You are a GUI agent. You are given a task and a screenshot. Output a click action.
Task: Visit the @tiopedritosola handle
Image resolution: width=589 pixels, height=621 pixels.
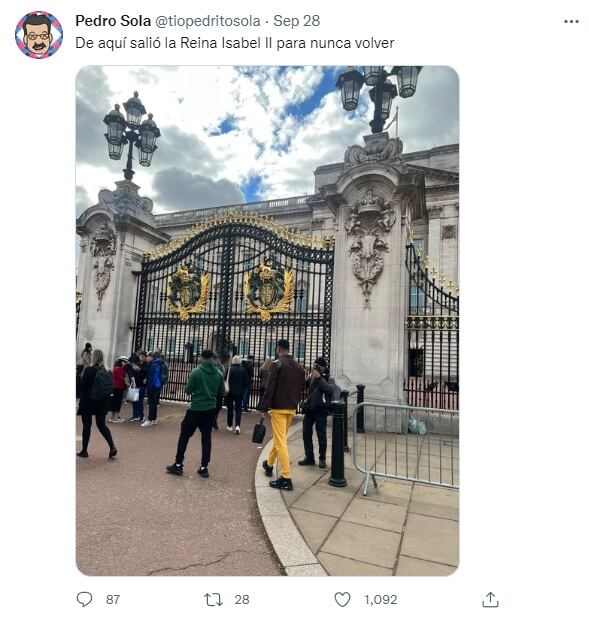tap(207, 21)
